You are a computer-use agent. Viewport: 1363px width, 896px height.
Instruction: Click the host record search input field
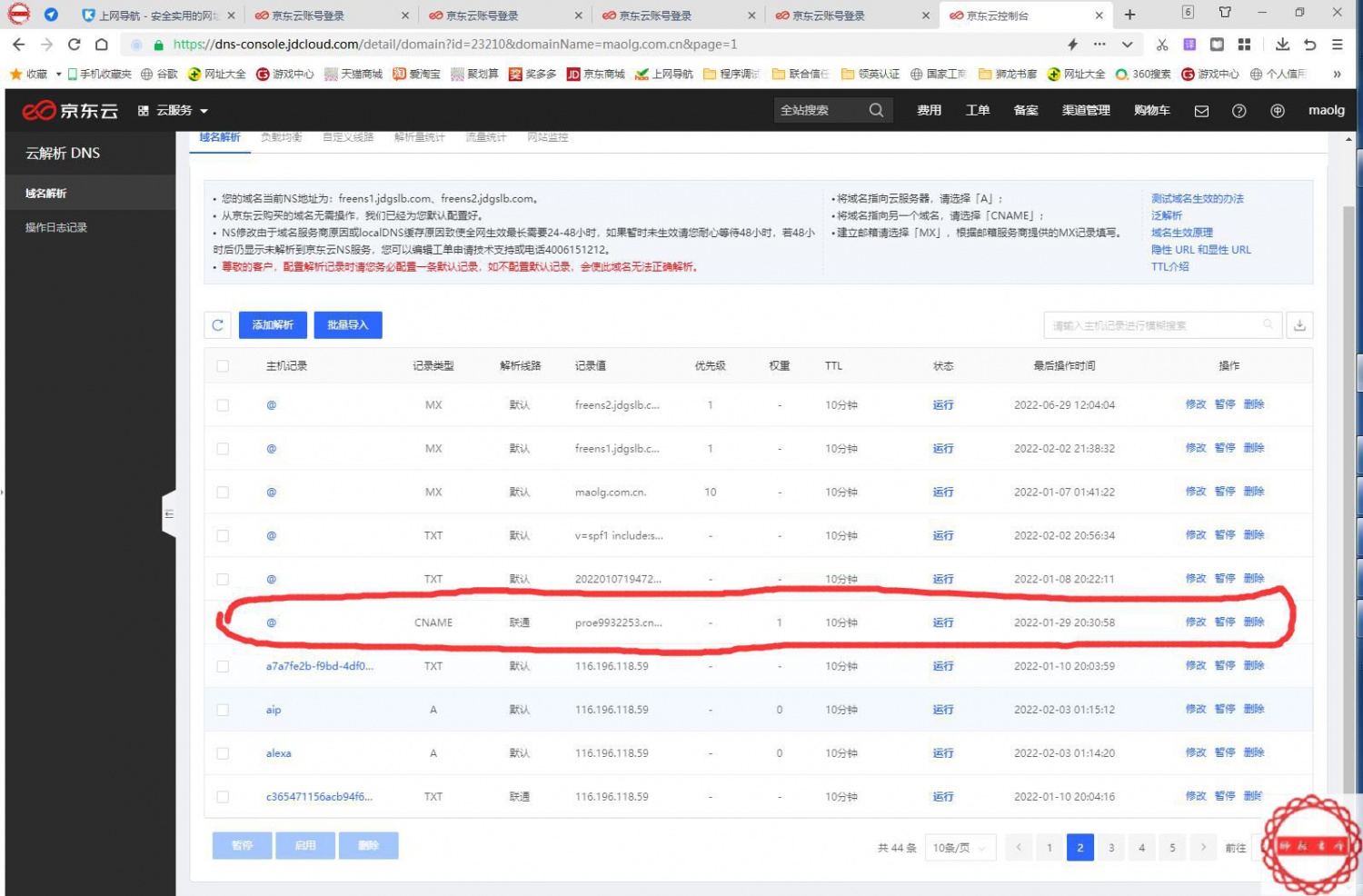click(x=1163, y=325)
